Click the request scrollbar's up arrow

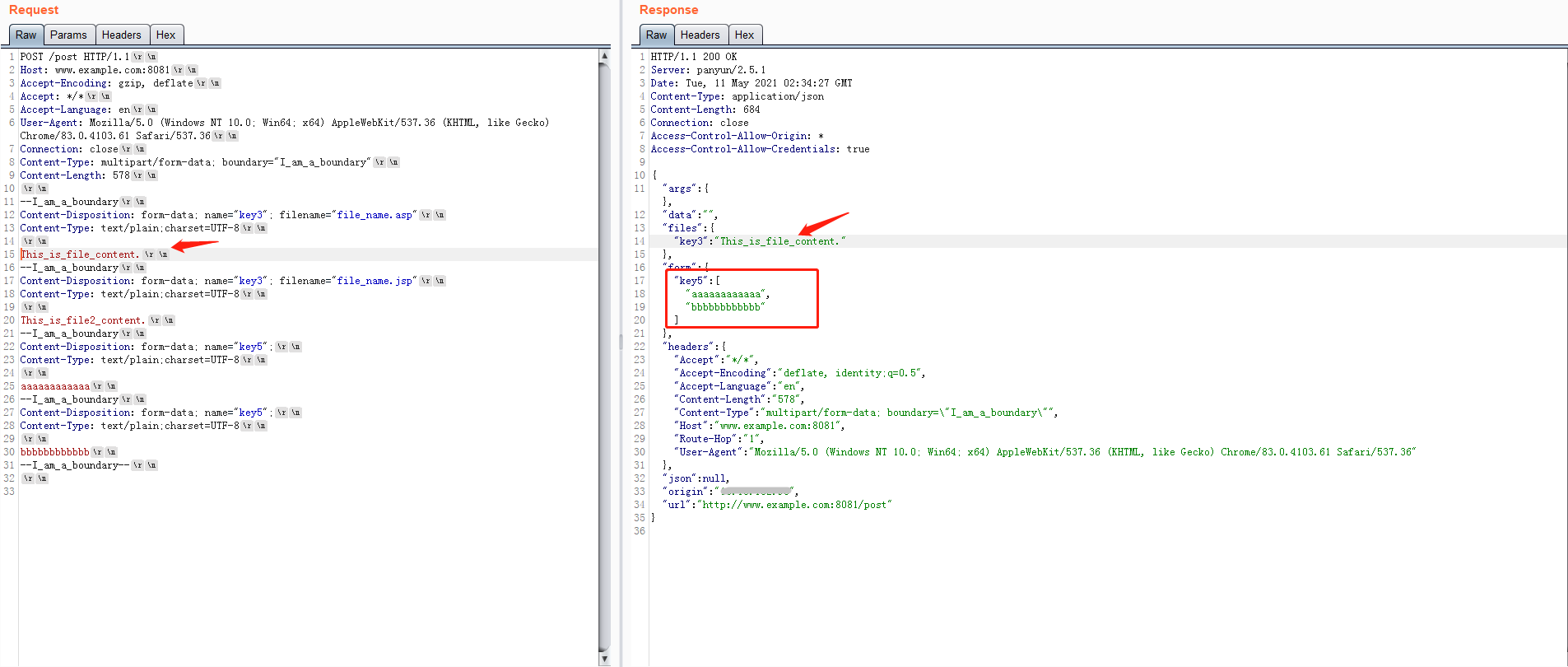tap(604, 56)
